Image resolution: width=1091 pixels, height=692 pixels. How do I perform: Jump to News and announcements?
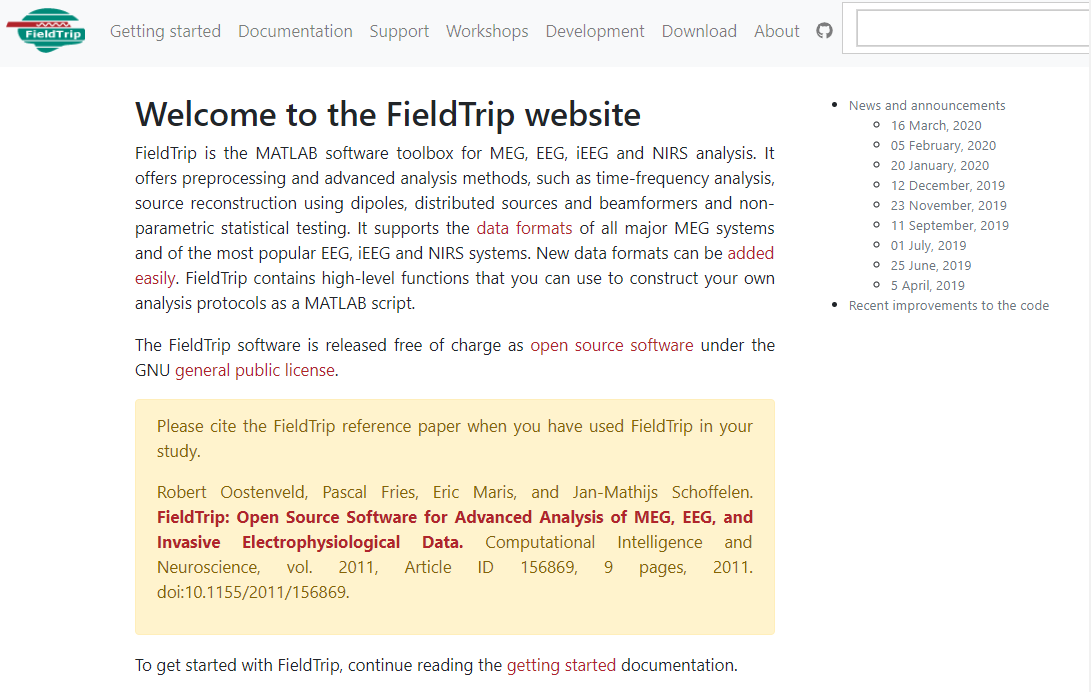[927, 105]
